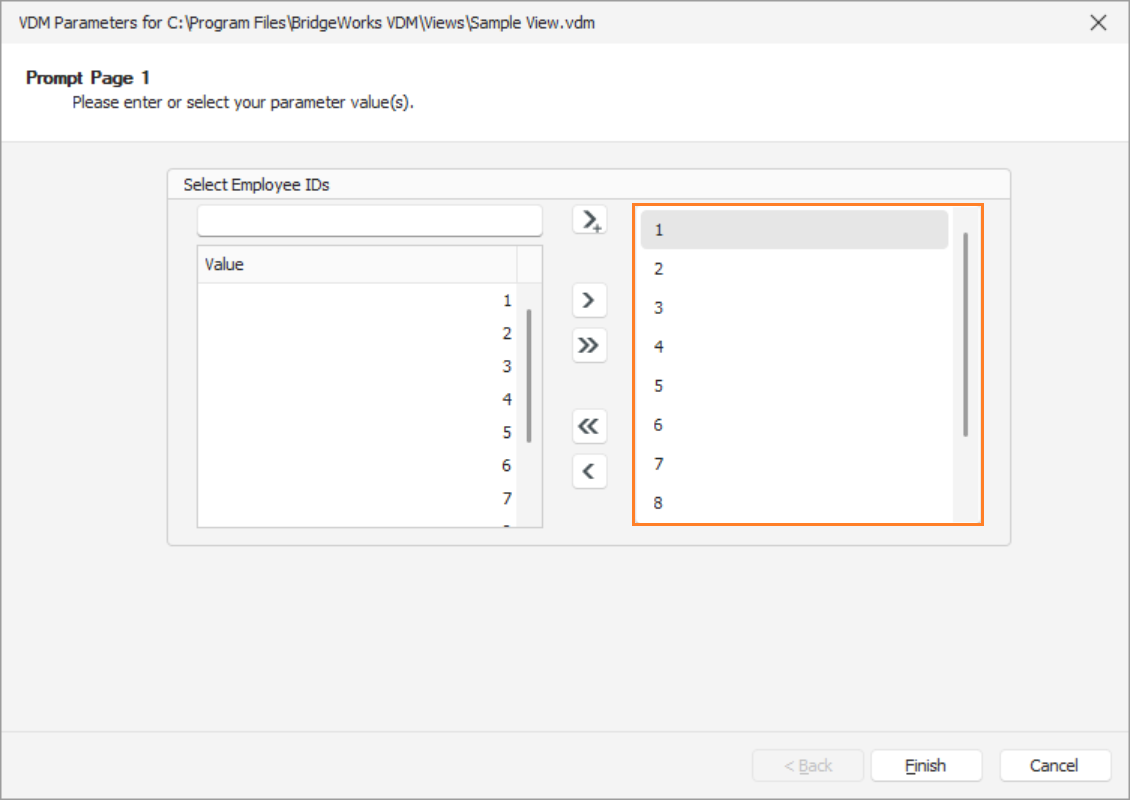Move selected value right with single arrow

[x=590, y=300]
